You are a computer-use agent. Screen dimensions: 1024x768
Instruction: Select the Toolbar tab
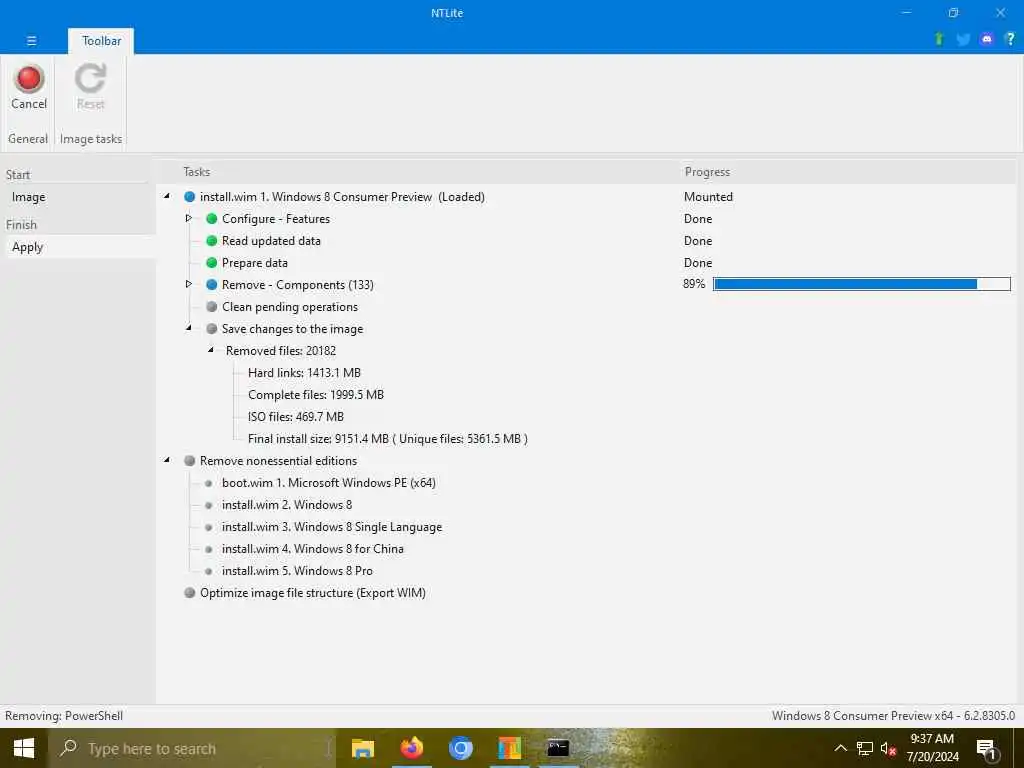[x=101, y=40]
